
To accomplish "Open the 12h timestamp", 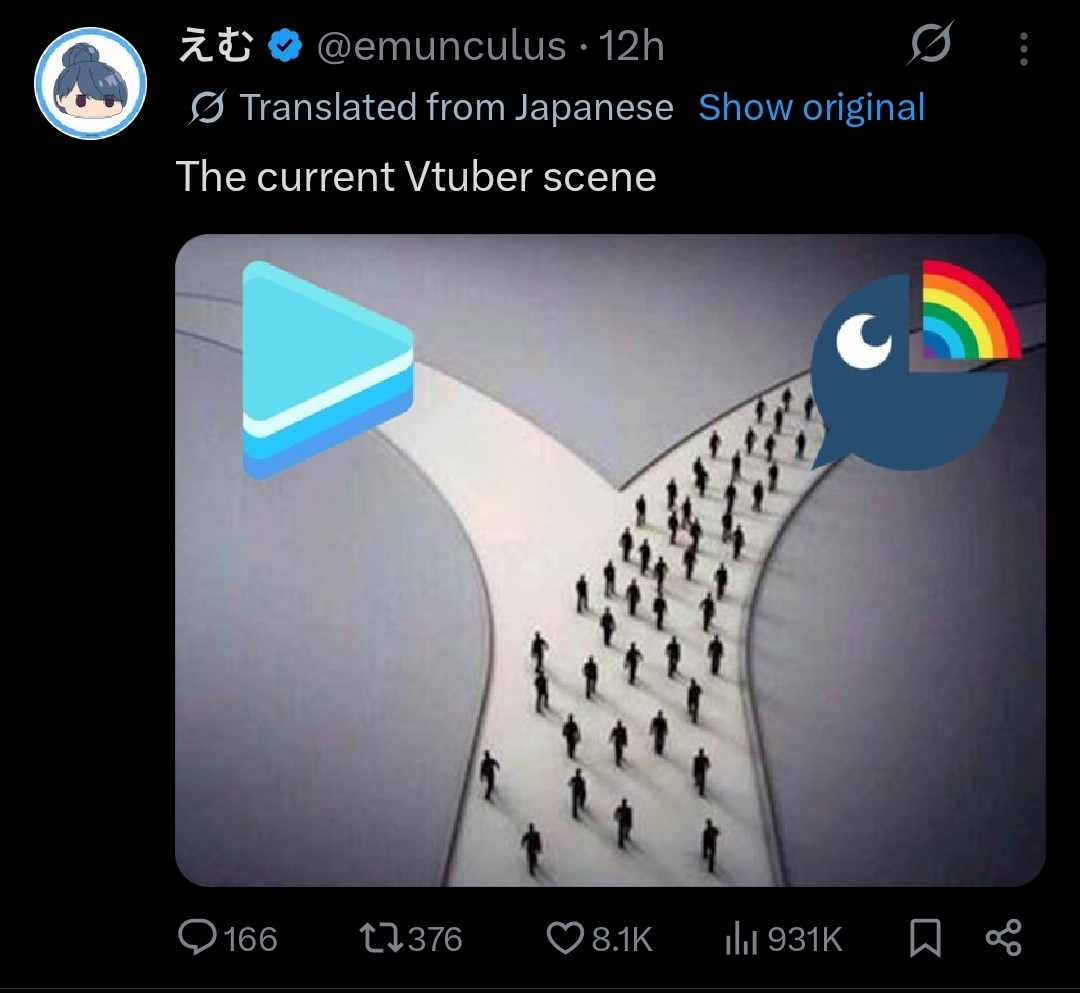I will [x=631, y=46].
